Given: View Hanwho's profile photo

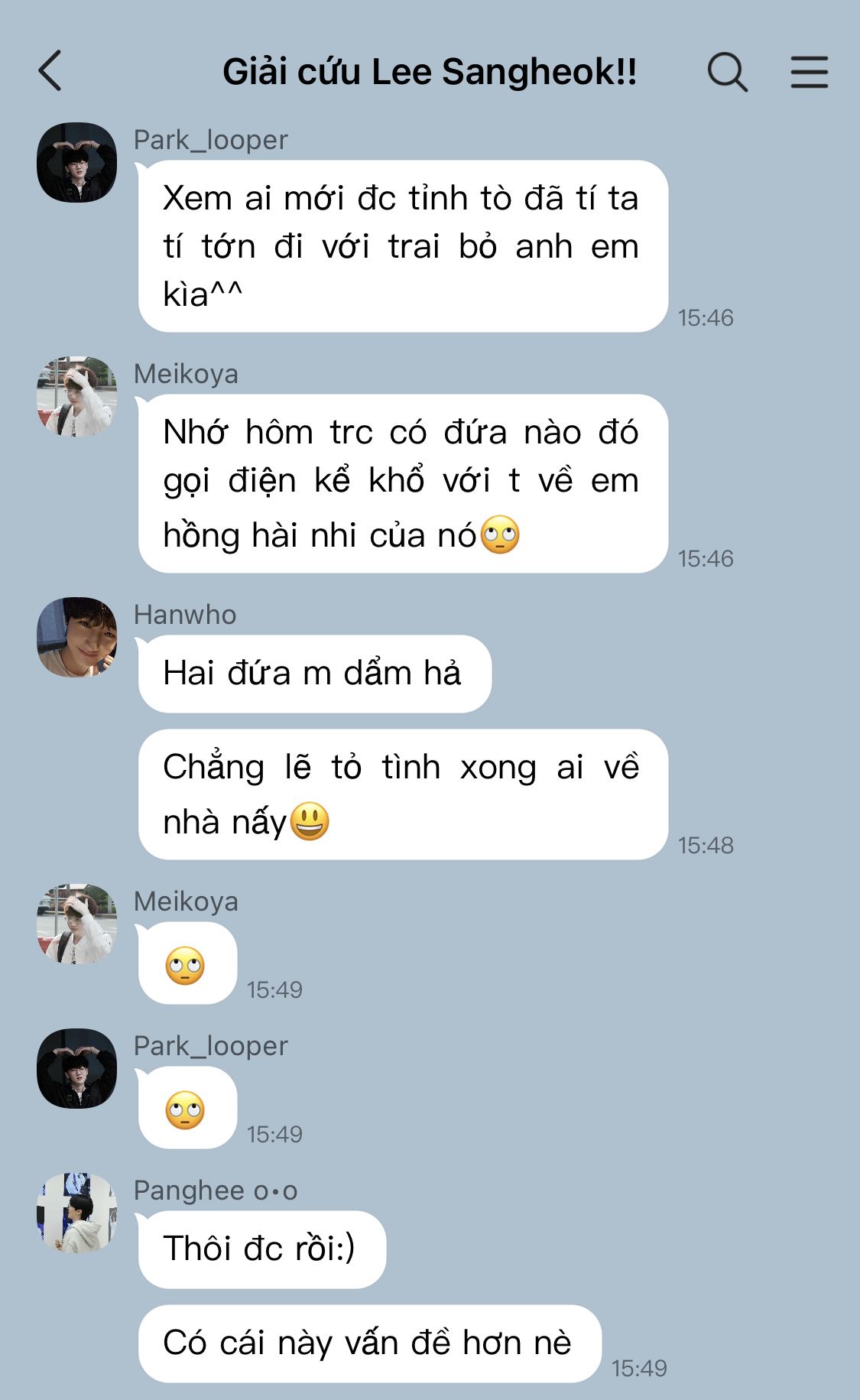Looking at the screenshot, I should point(76,637).
